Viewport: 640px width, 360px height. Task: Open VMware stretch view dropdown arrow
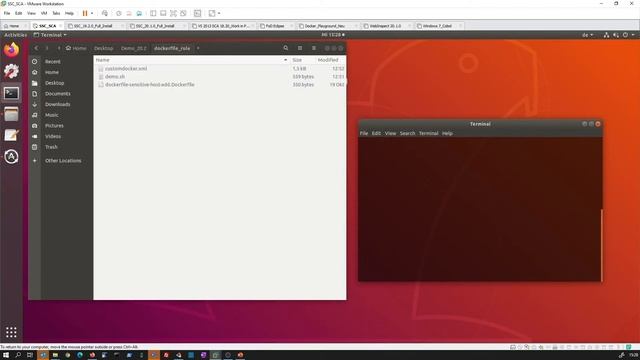coord(219,13)
